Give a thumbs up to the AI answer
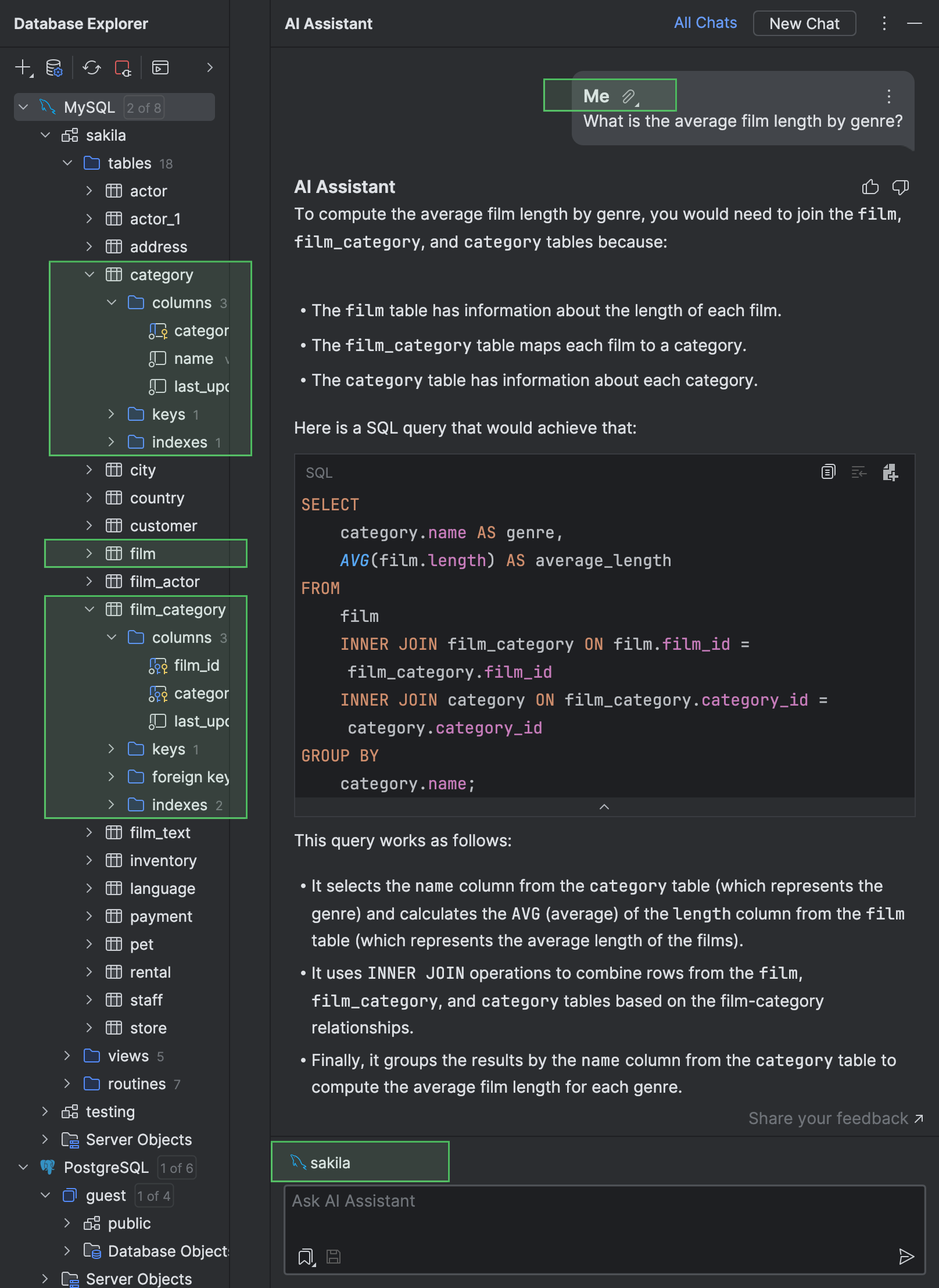Screen dimensions: 939x1288 [x=870, y=187]
